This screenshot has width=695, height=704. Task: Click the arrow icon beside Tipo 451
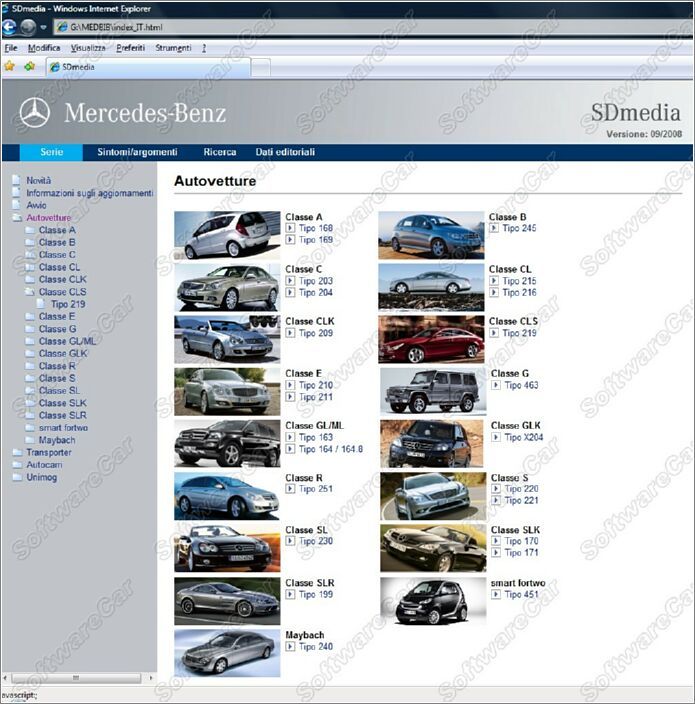[495, 594]
